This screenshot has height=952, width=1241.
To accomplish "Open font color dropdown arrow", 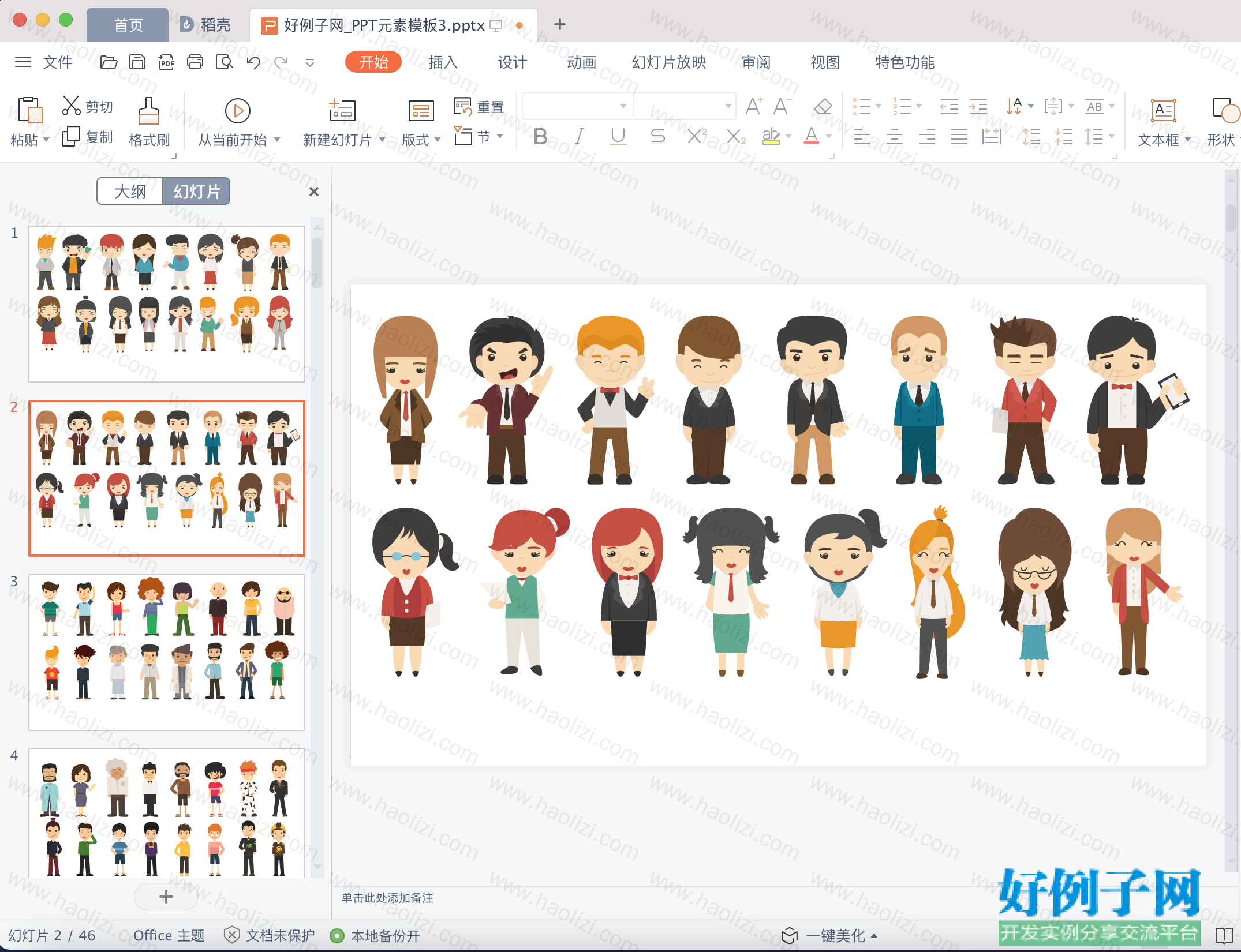I will (x=829, y=137).
